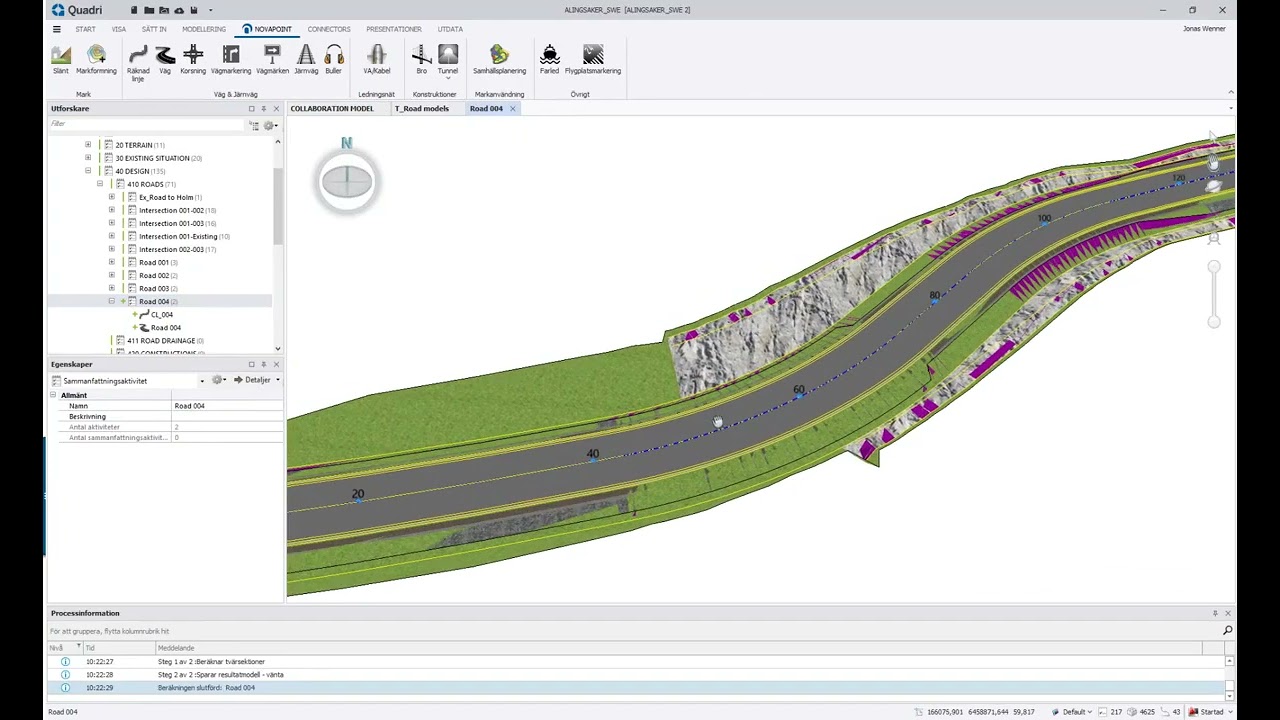This screenshot has width=1280, height=720.
Task: Open the Bro bridge tool
Action: pos(421,60)
